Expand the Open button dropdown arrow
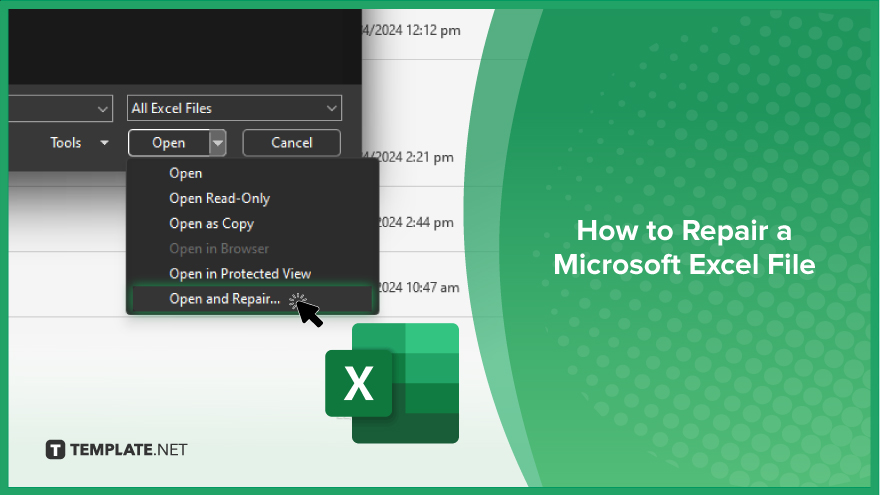 coord(218,143)
